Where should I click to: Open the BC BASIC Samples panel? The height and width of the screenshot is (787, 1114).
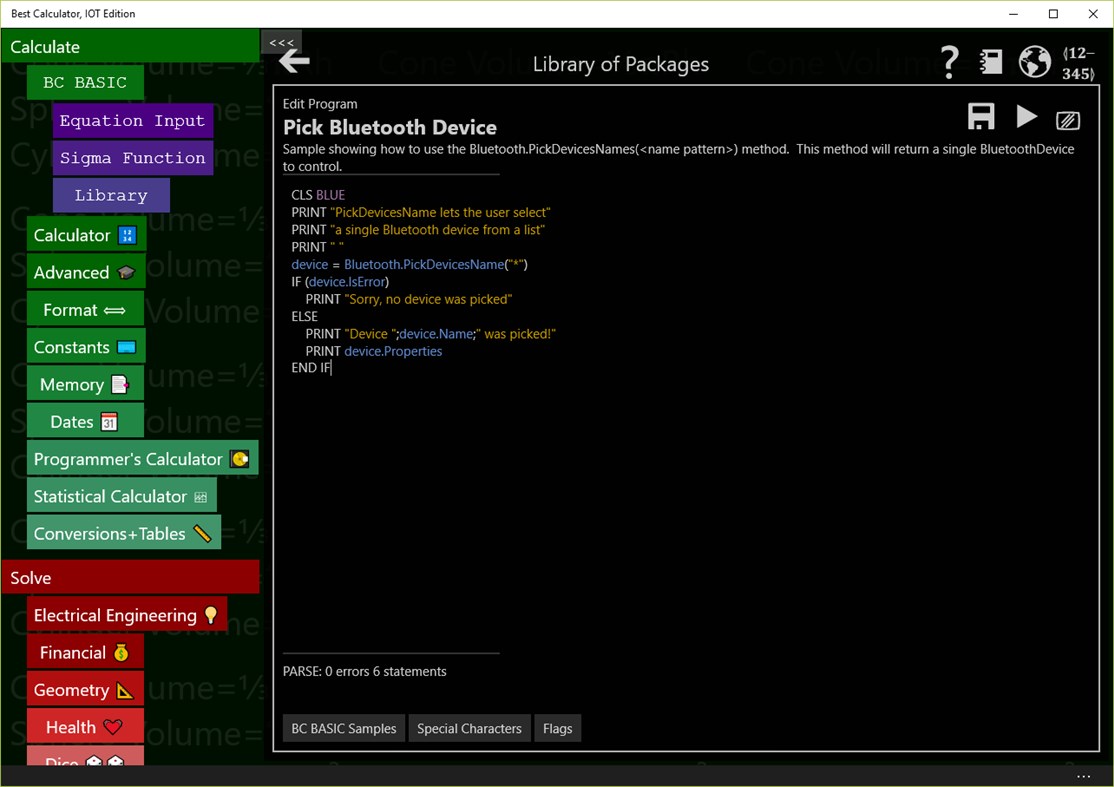coord(343,728)
